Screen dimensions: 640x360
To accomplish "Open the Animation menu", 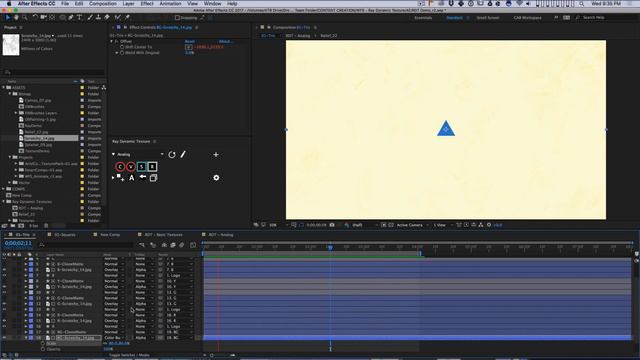I will [x=170, y=3].
